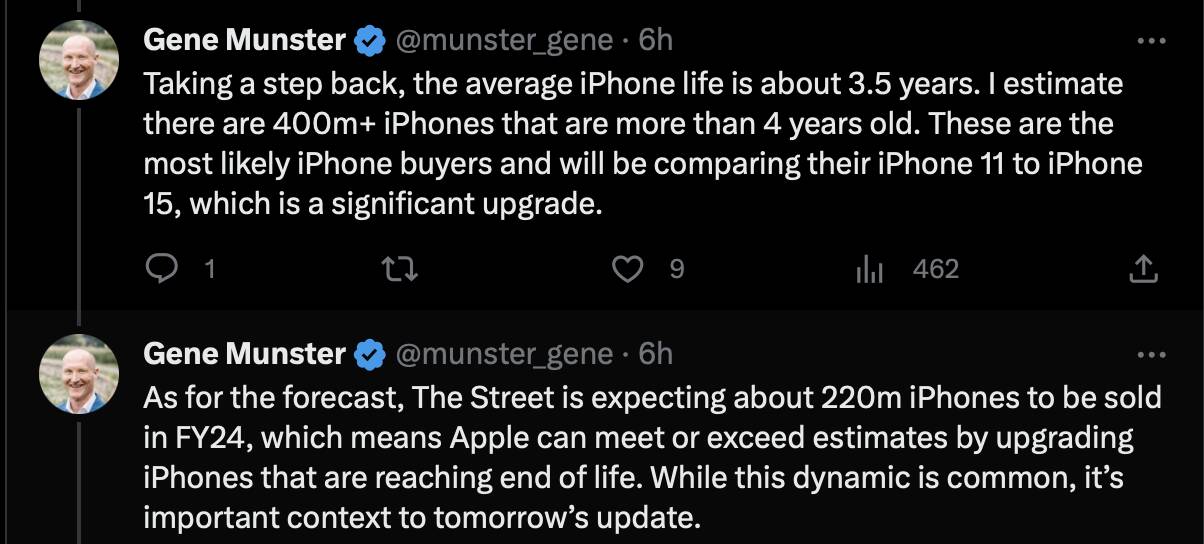The width and height of the screenshot is (1204, 544).
Task: Click the reply count of 1
Action: coord(209,268)
